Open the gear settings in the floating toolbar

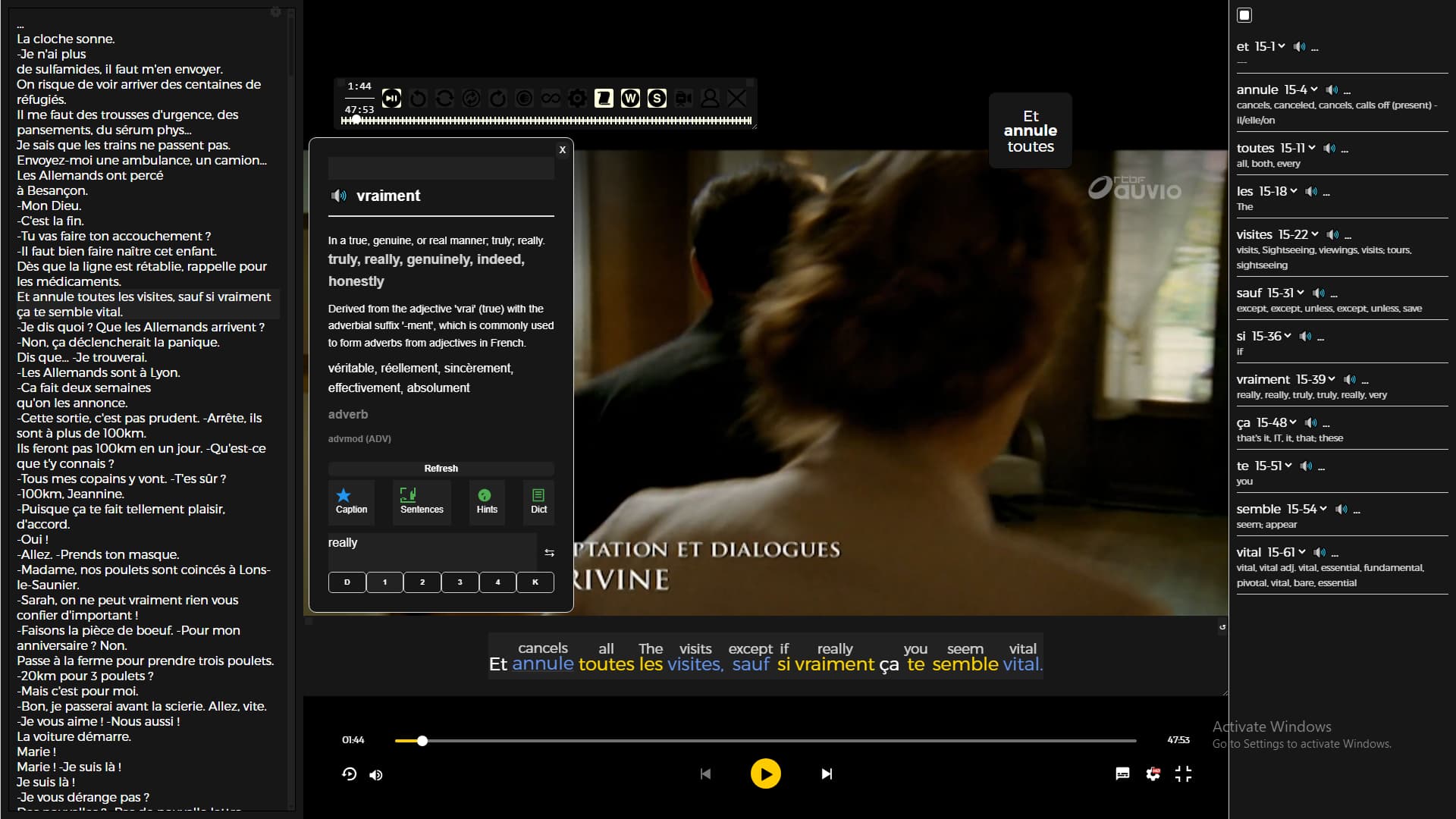[577, 99]
